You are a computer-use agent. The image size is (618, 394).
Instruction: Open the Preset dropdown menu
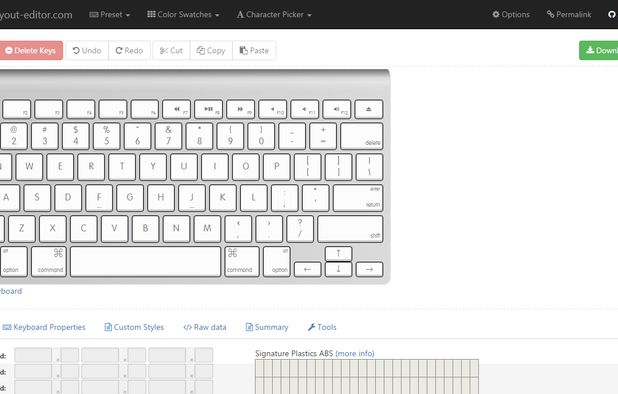[x=110, y=15]
